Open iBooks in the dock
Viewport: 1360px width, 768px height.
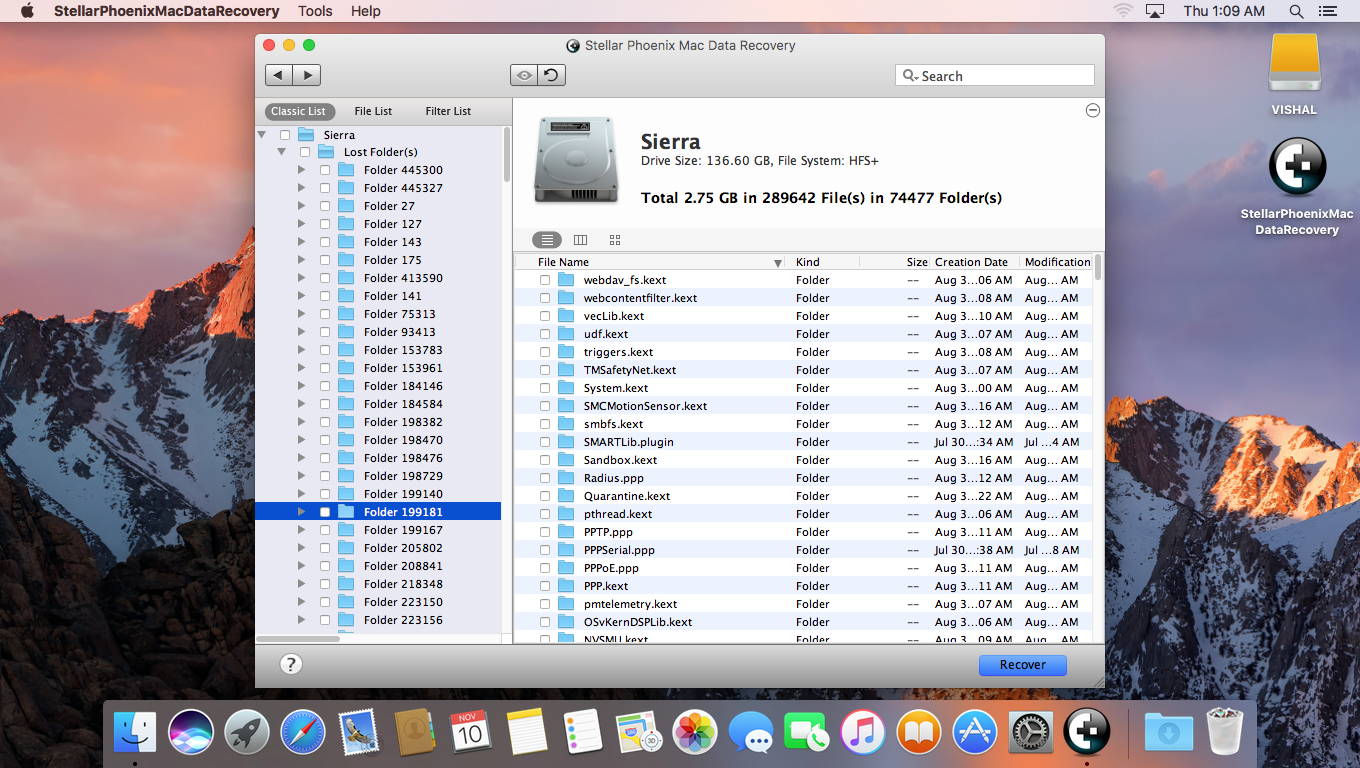click(x=919, y=733)
